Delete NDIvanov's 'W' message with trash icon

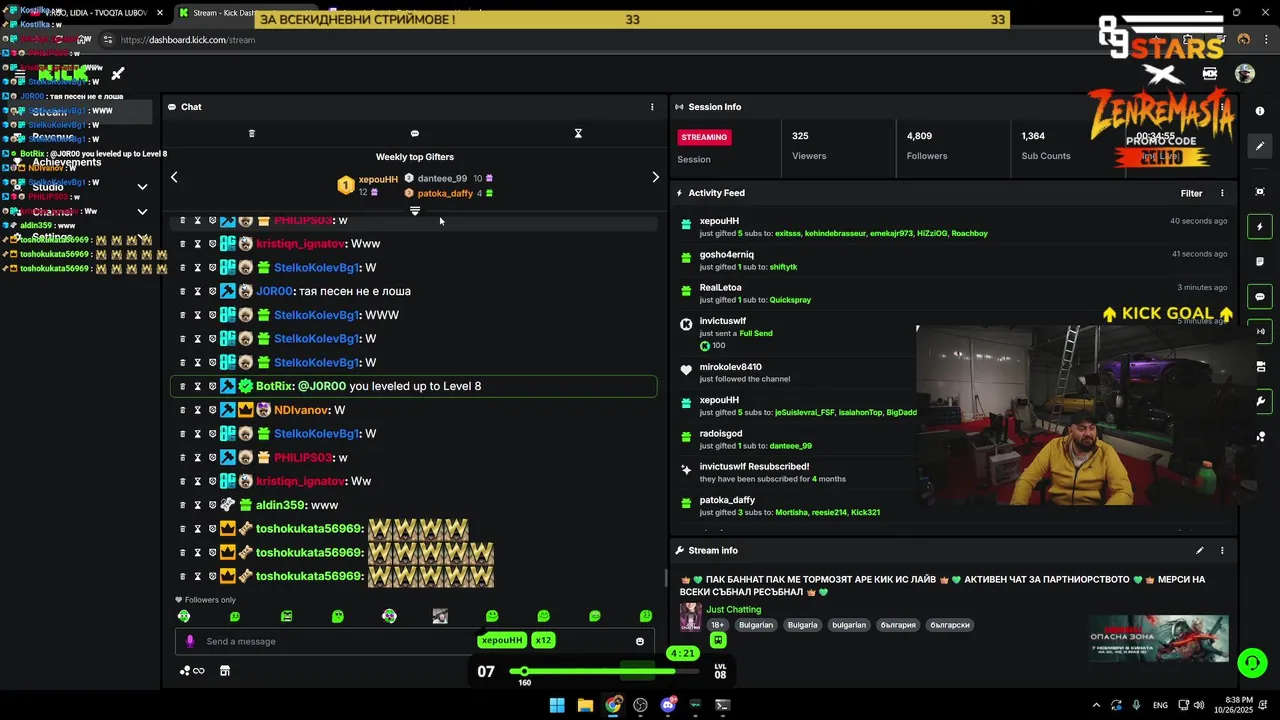click(x=182, y=410)
